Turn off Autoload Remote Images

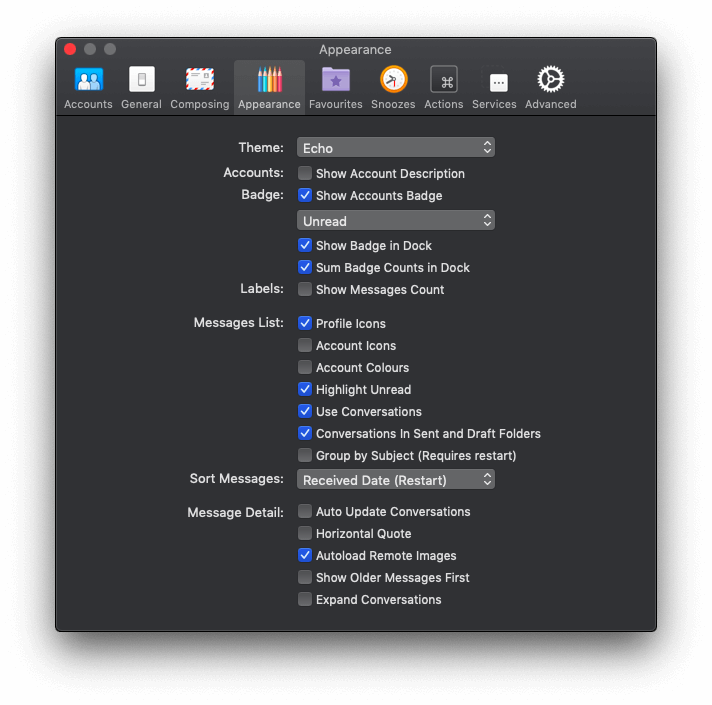pyautogui.click(x=305, y=555)
